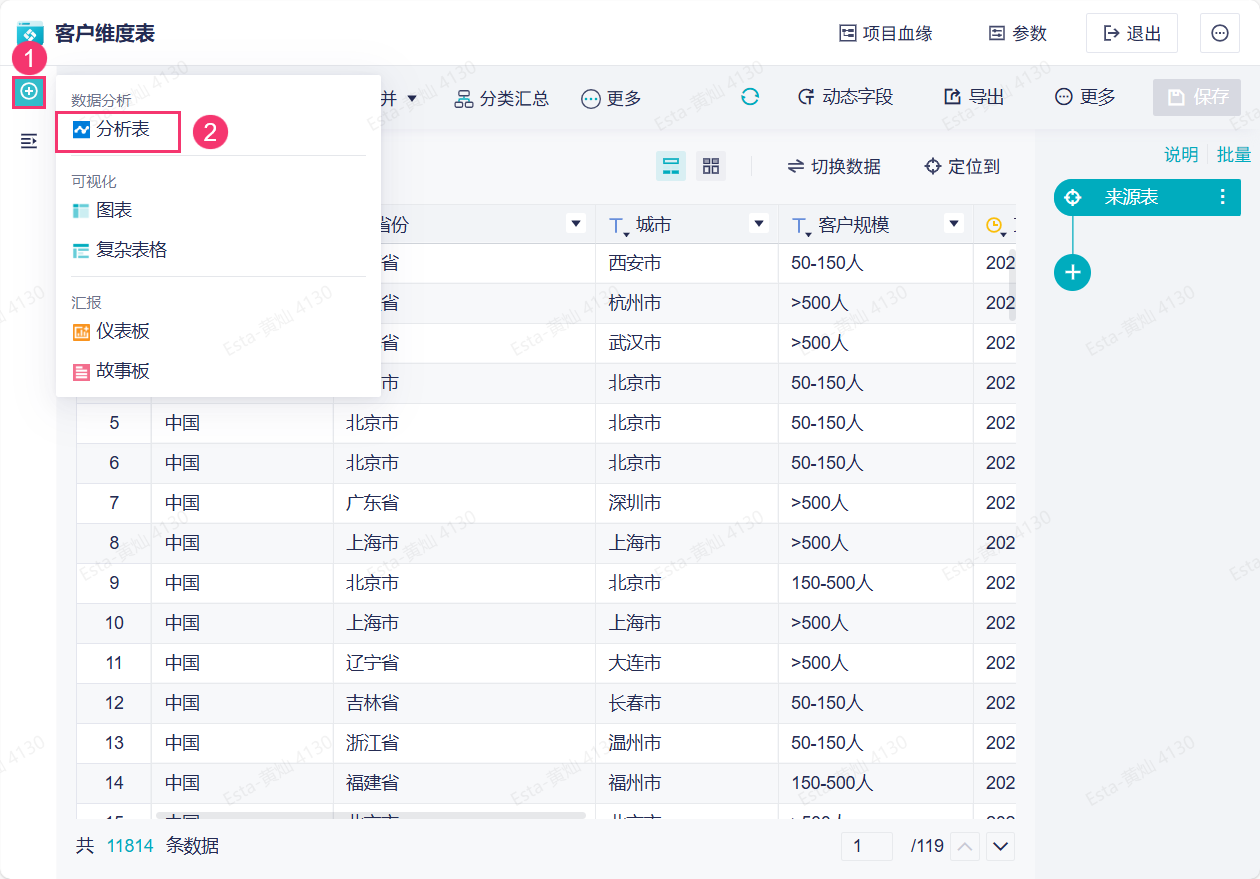This screenshot has height=879, width=1260.
Task: Click the 客户规模 column text type icon
Action: coord(801,226)
